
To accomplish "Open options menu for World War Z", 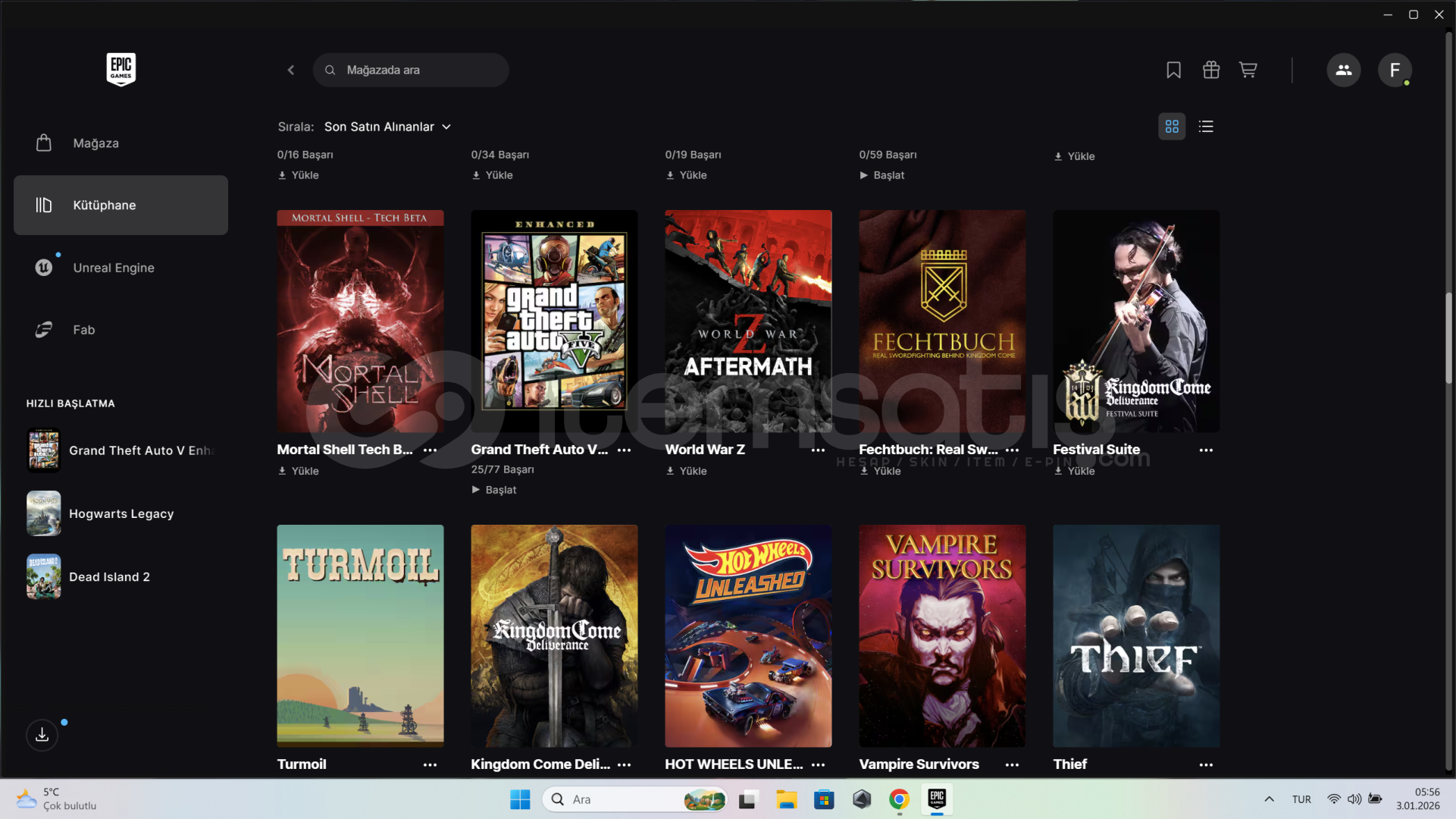I will coord(818,450).
